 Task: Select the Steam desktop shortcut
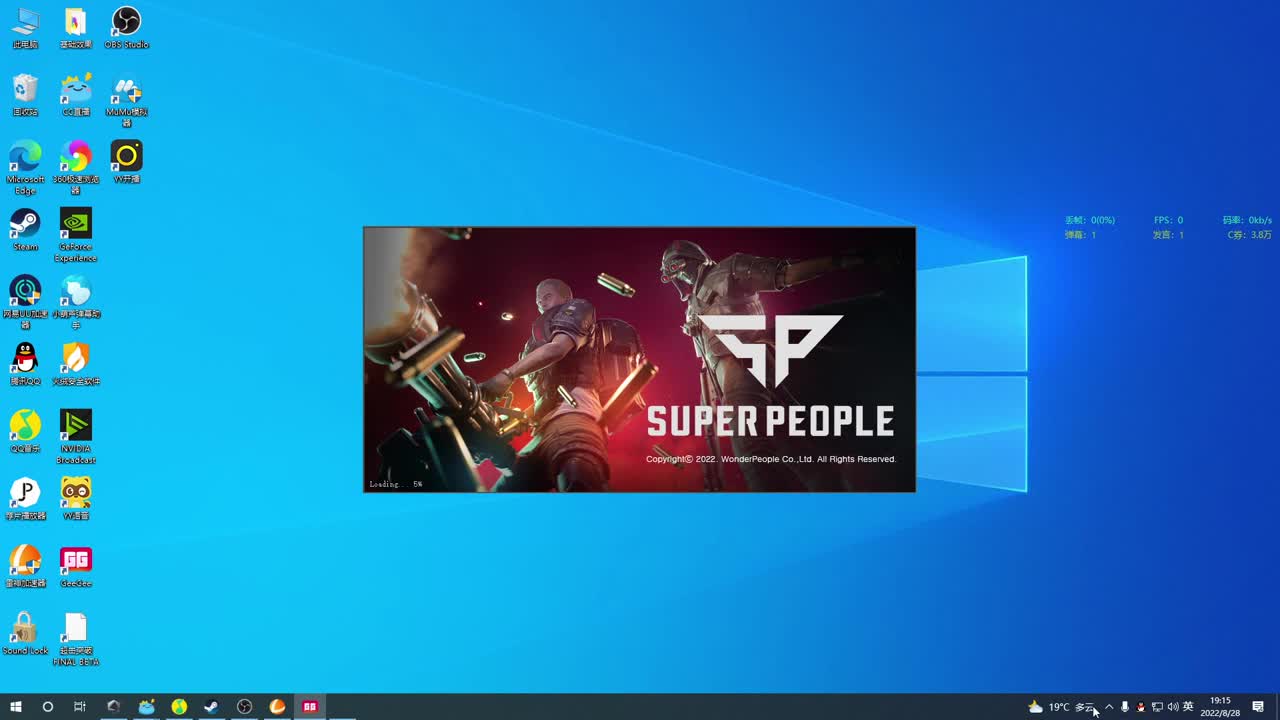click(25, 230)
